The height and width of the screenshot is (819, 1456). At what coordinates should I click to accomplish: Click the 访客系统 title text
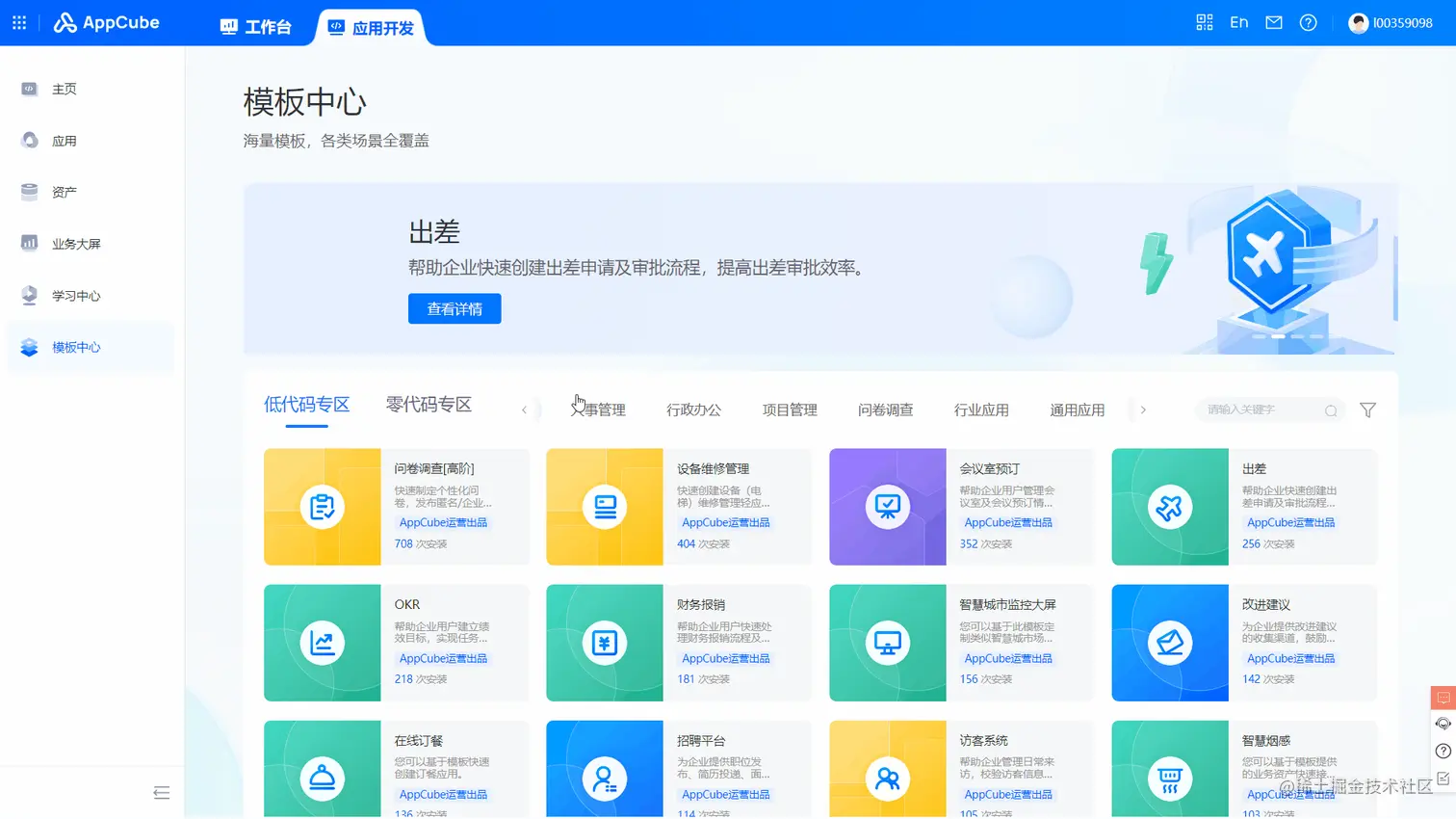(983, 740)
